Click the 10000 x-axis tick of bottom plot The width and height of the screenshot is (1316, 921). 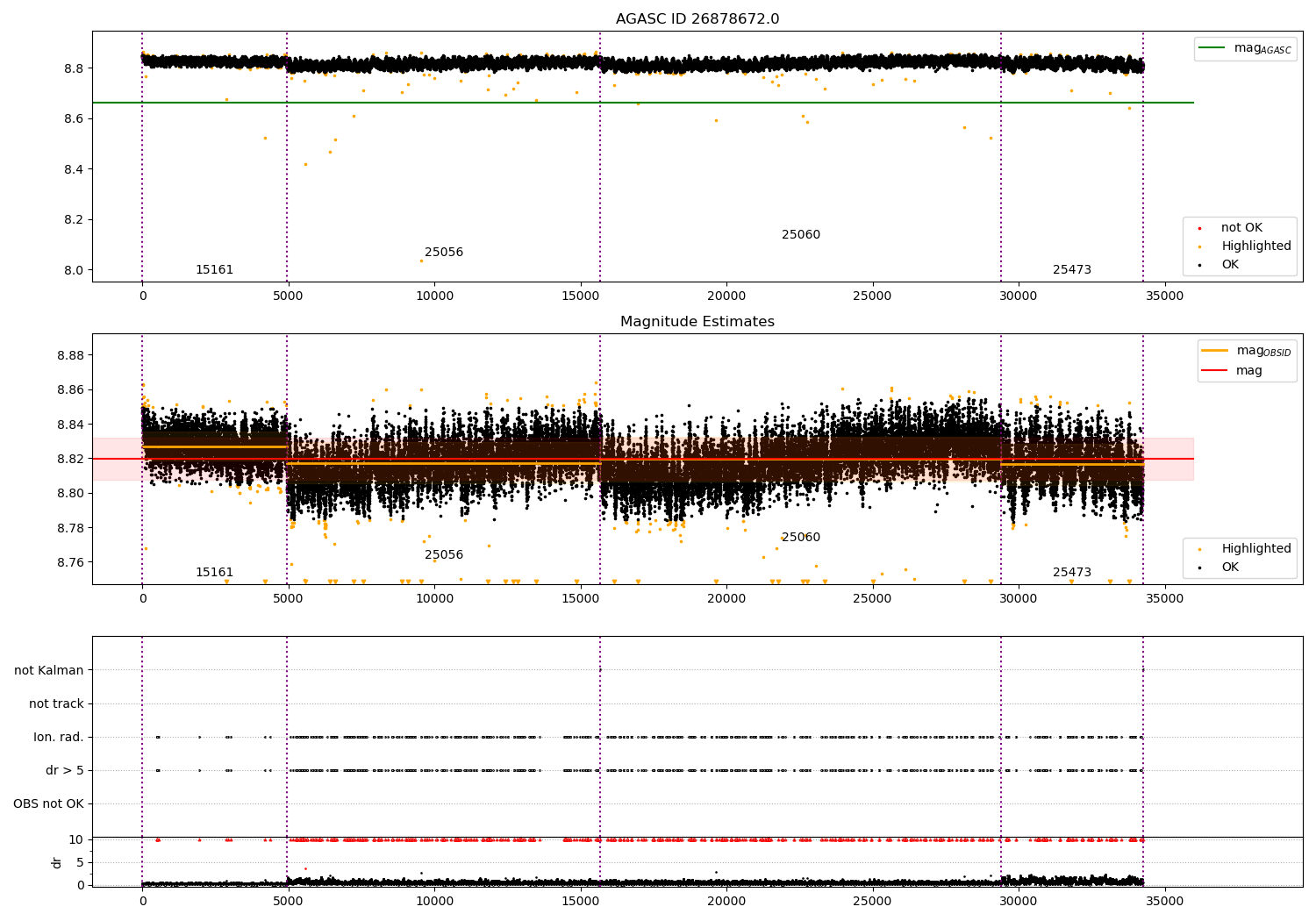pos(434,901)
